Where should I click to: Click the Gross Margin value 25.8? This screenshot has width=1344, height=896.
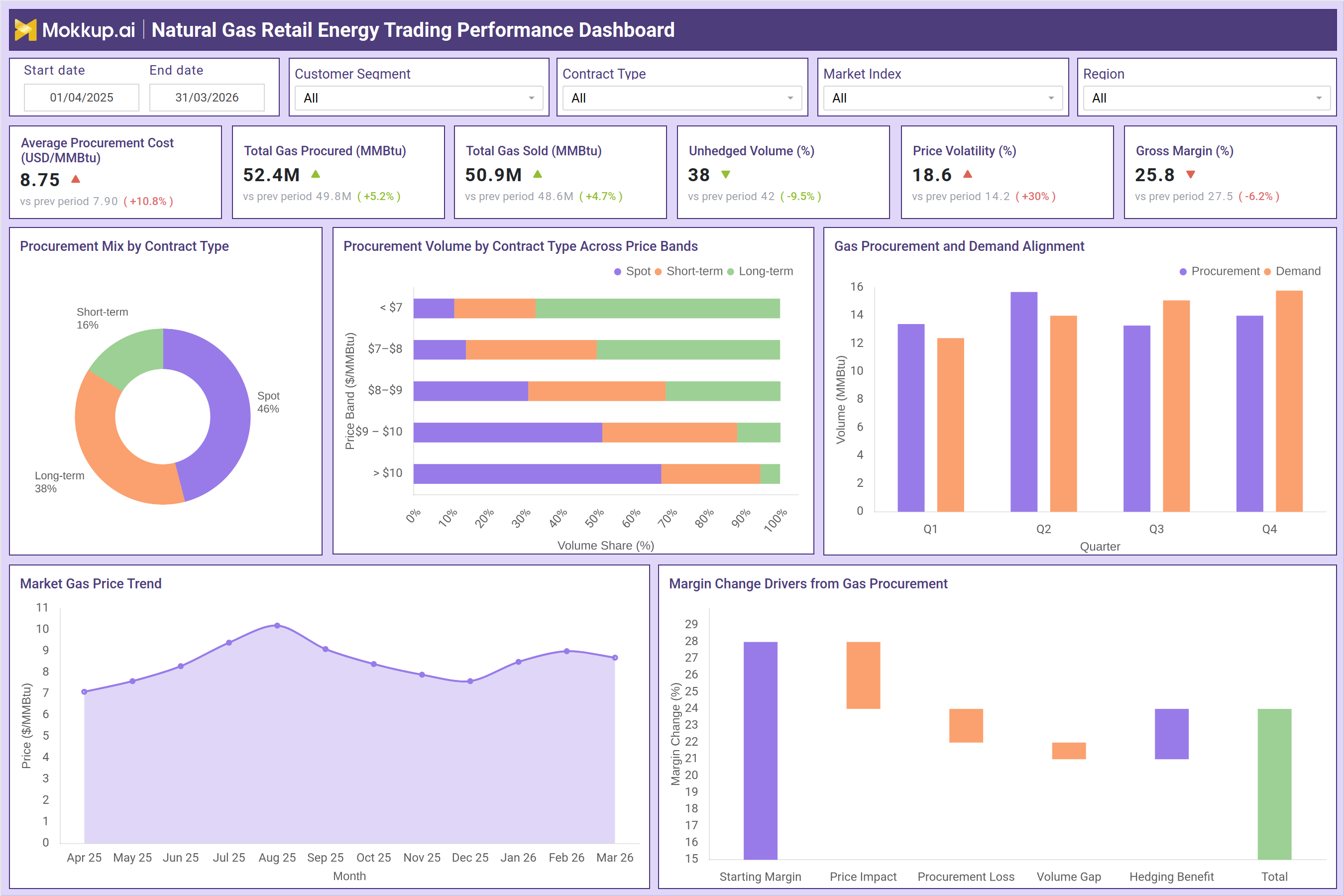[x=1155, y=175]
